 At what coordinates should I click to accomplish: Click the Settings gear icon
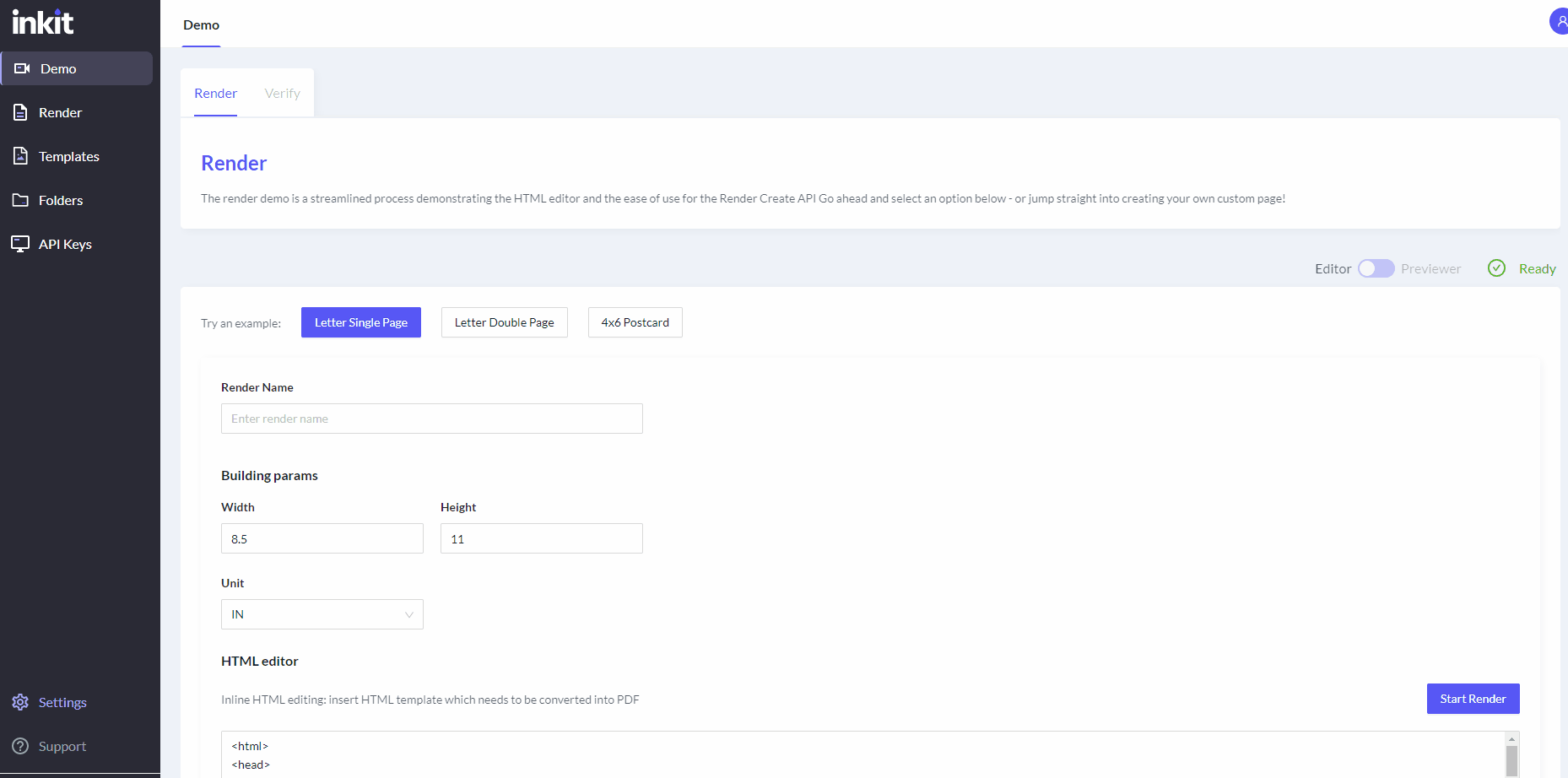pos(20,702)
